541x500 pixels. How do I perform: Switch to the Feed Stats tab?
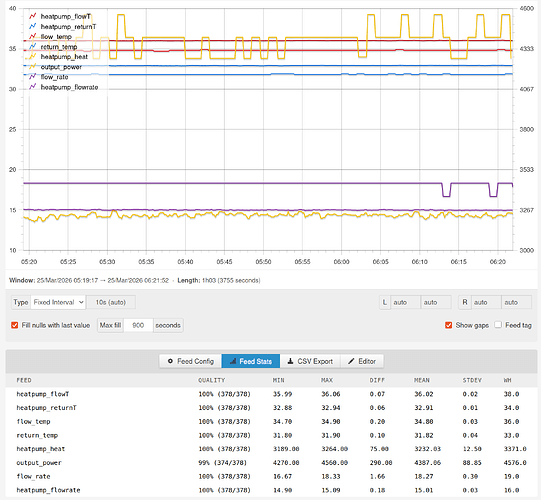coord(251,361)
